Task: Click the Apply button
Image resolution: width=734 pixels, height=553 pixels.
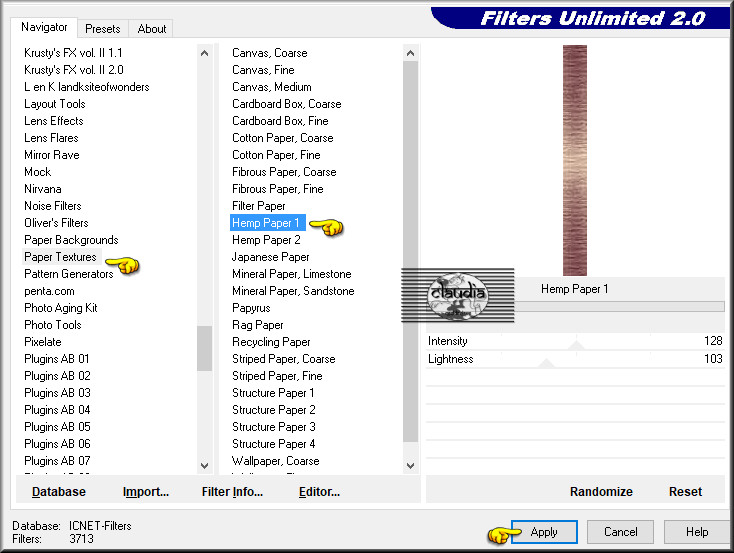Action: pyautogui.click(x=544, y=532)
